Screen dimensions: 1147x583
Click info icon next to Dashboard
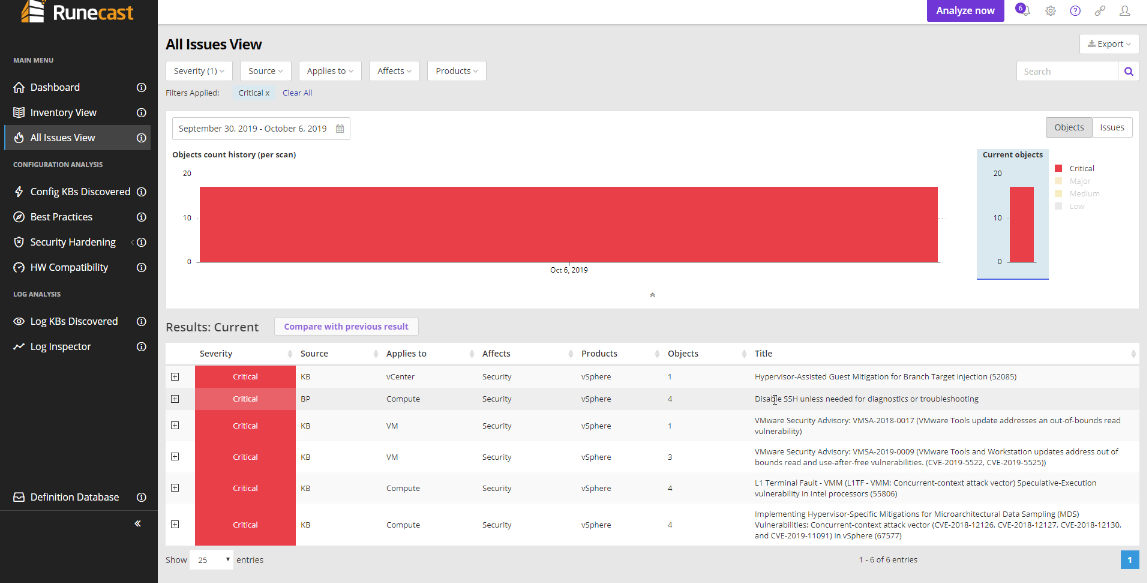coord(142,87)
